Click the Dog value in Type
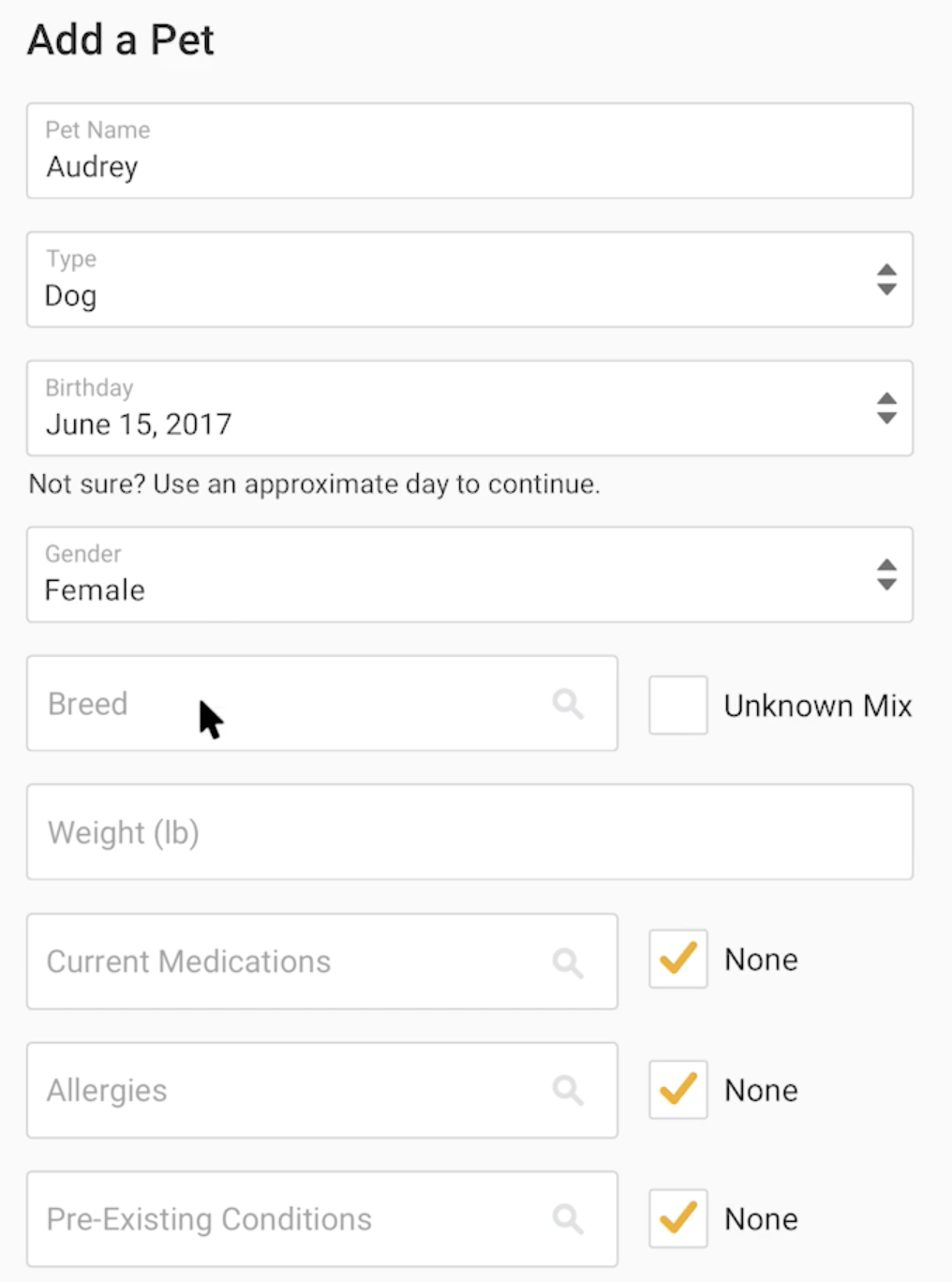 click(x=71, y=296)
